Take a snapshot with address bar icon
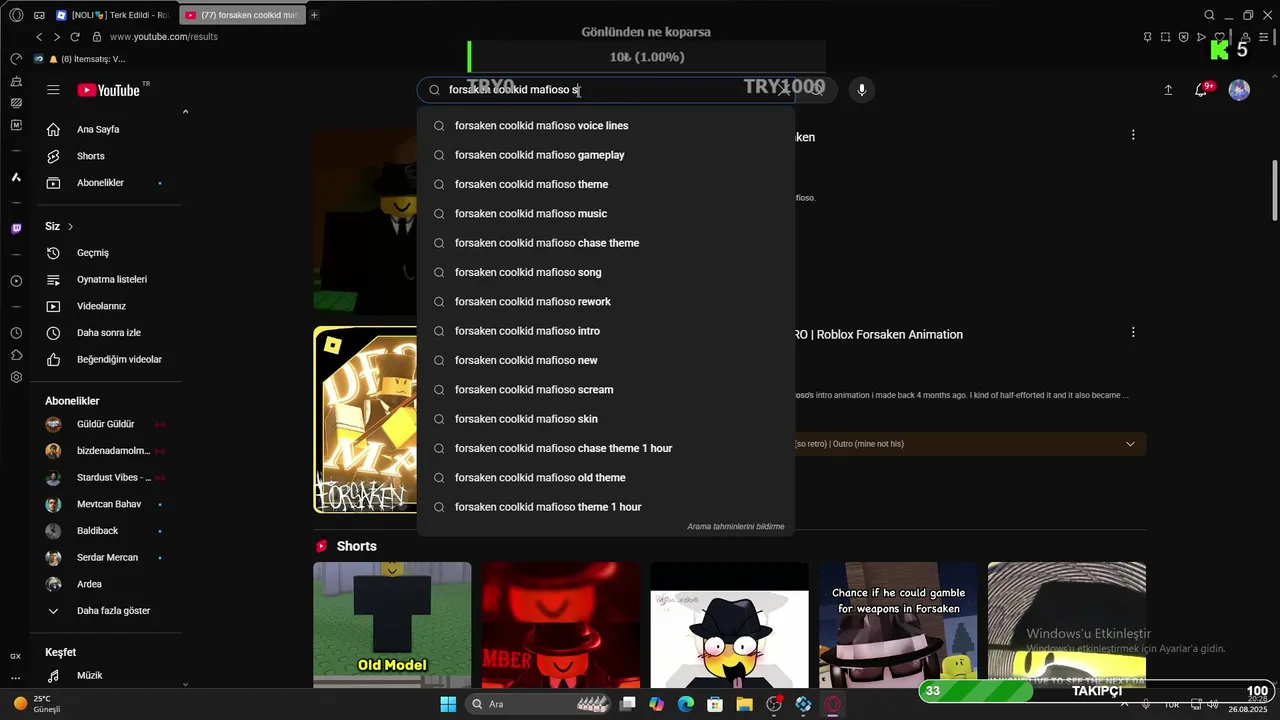This screenshot has width=1280, height=720. coord(1165,37)
